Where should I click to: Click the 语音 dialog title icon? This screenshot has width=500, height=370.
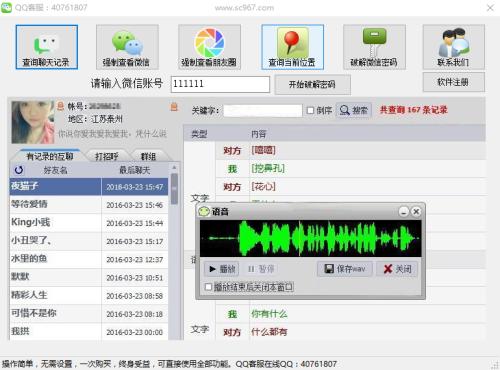(x=204, y=211)
